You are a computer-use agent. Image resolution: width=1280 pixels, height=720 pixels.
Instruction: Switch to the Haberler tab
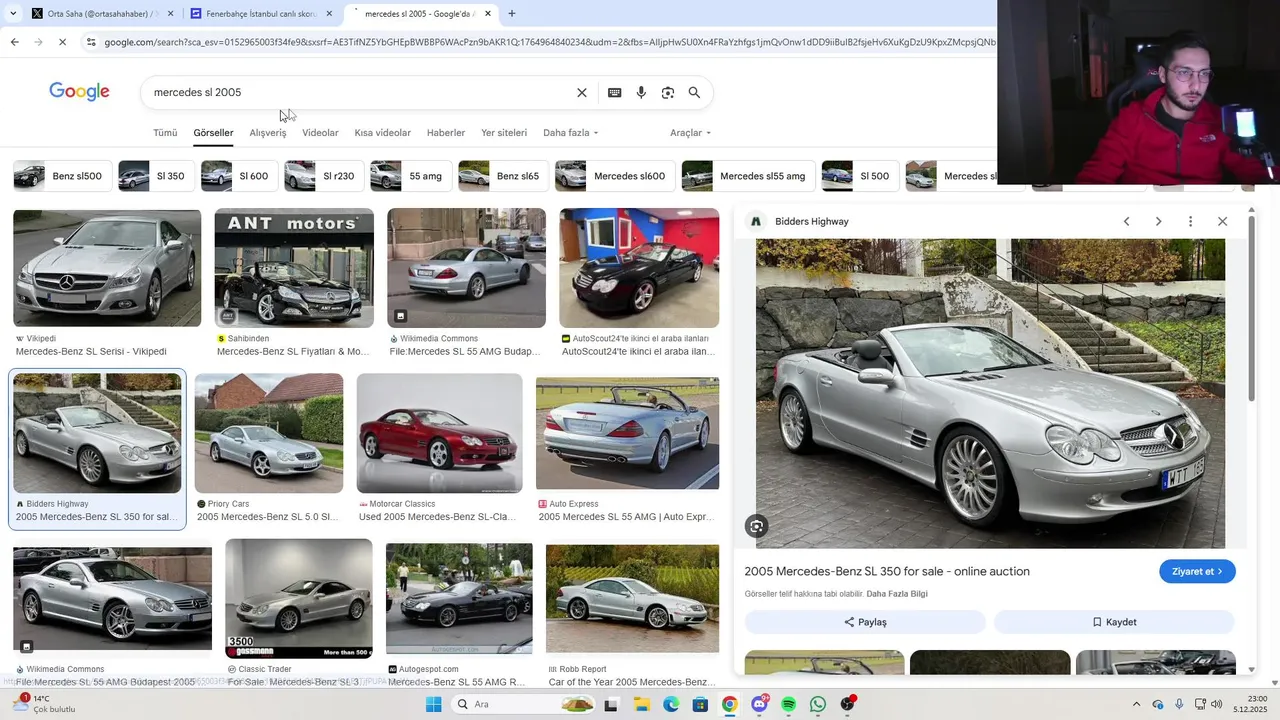click(446, 132)
